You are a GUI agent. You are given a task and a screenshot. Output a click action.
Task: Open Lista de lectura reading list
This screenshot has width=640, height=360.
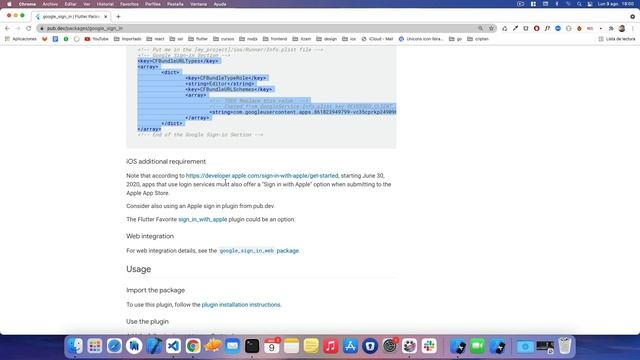click(617, 39)
